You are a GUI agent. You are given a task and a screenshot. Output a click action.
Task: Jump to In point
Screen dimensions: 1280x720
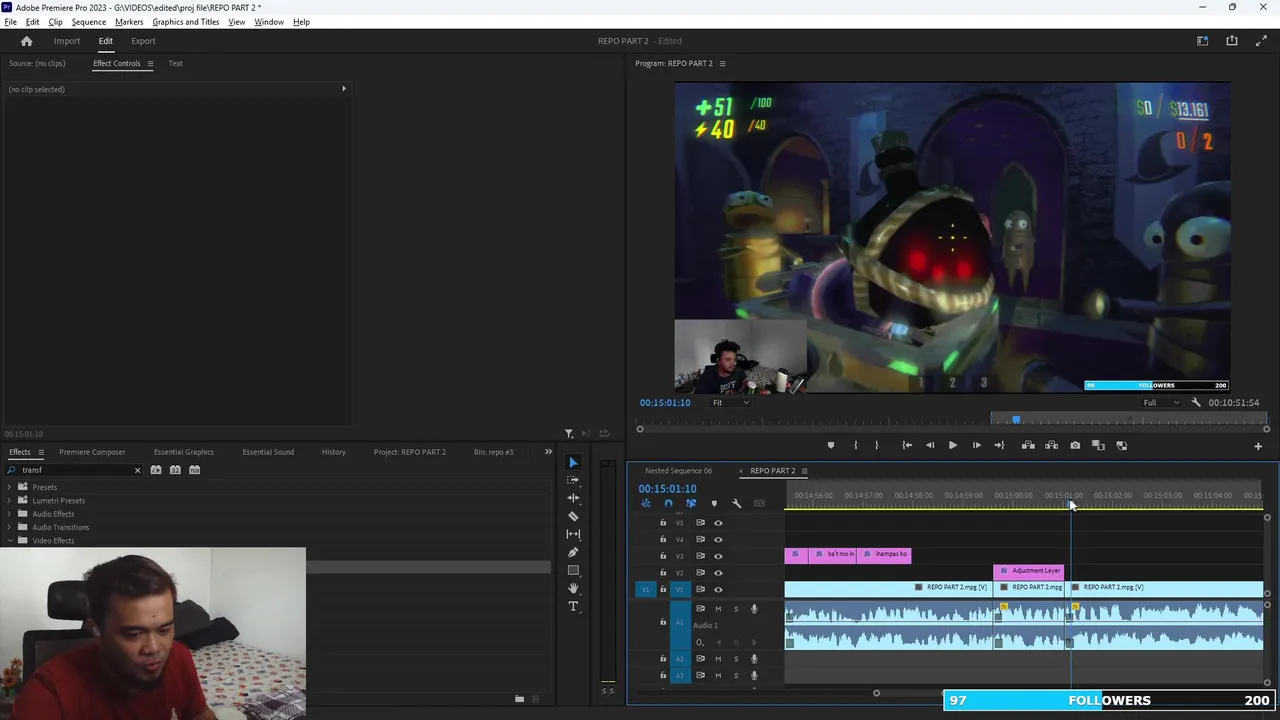tap(907, 445)
